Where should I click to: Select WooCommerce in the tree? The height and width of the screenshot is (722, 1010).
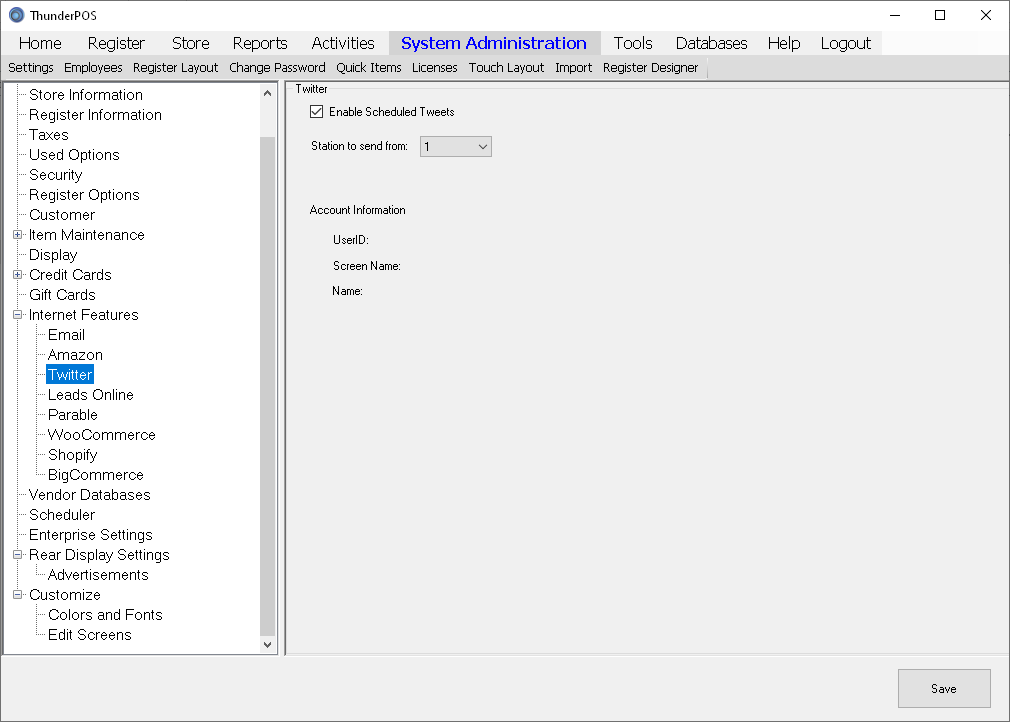click(102, 434)
